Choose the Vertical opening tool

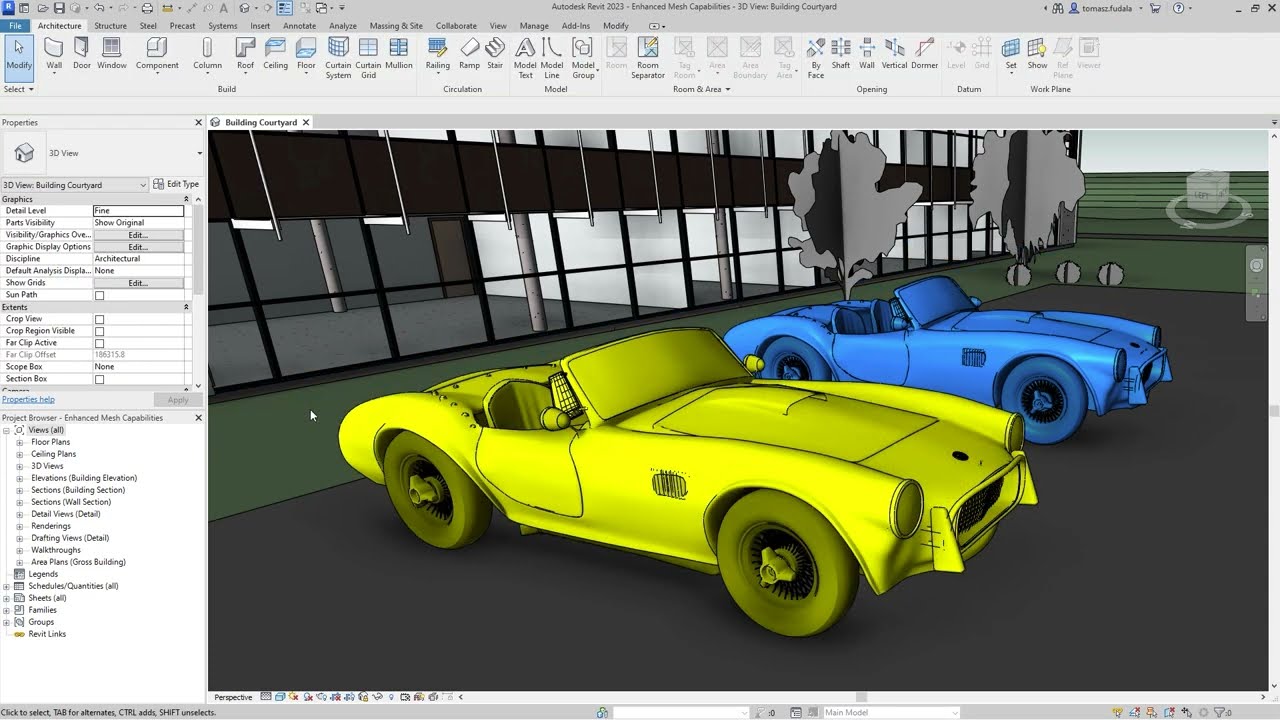click(x=895, y=55)
